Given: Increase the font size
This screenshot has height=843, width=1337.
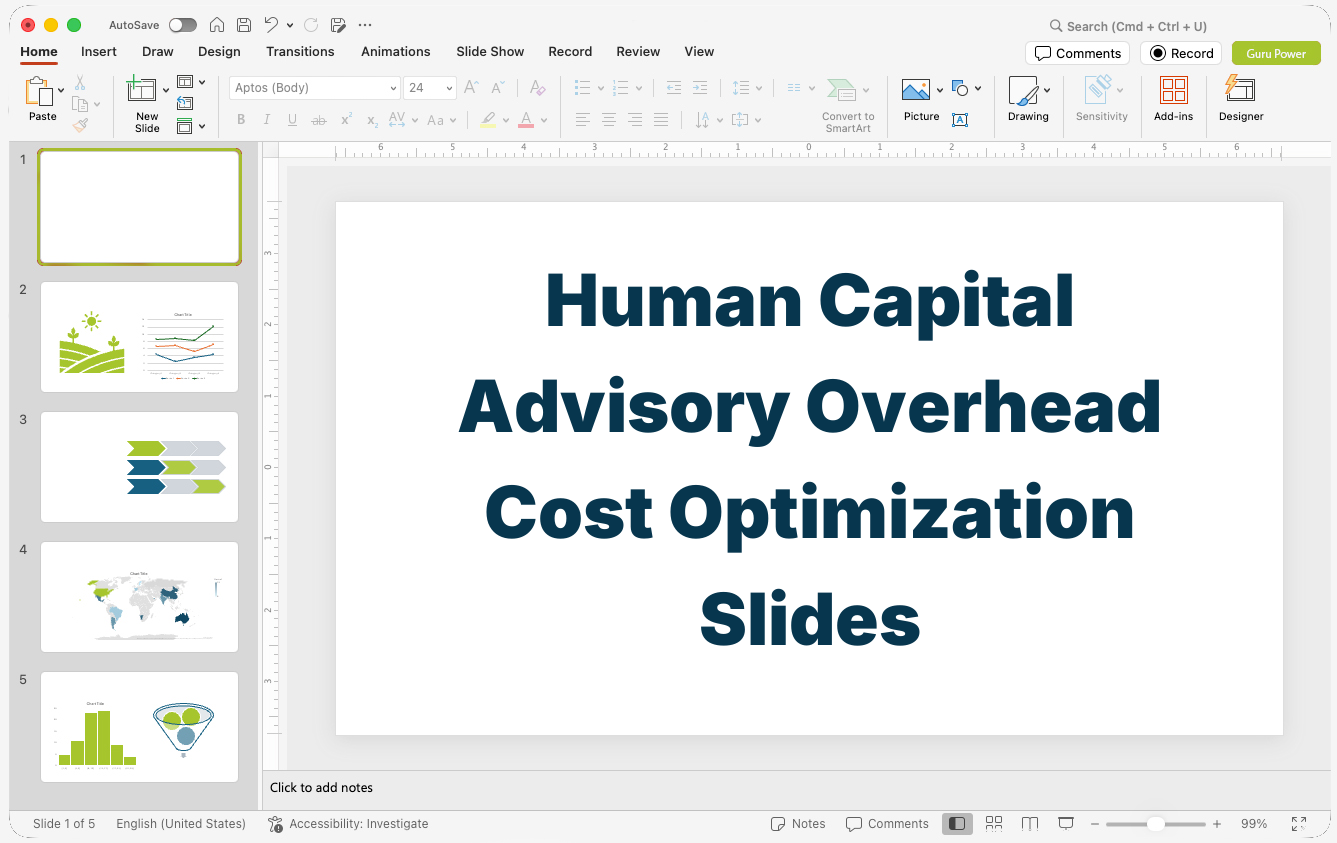Looking at the screenshot, I should click(x=472, y=88).
